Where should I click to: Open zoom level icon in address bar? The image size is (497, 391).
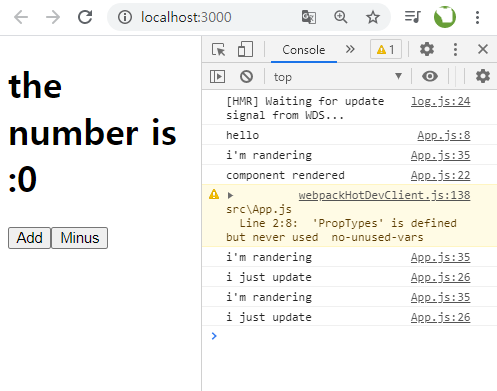pyautogui.click(x=341, y=17)
